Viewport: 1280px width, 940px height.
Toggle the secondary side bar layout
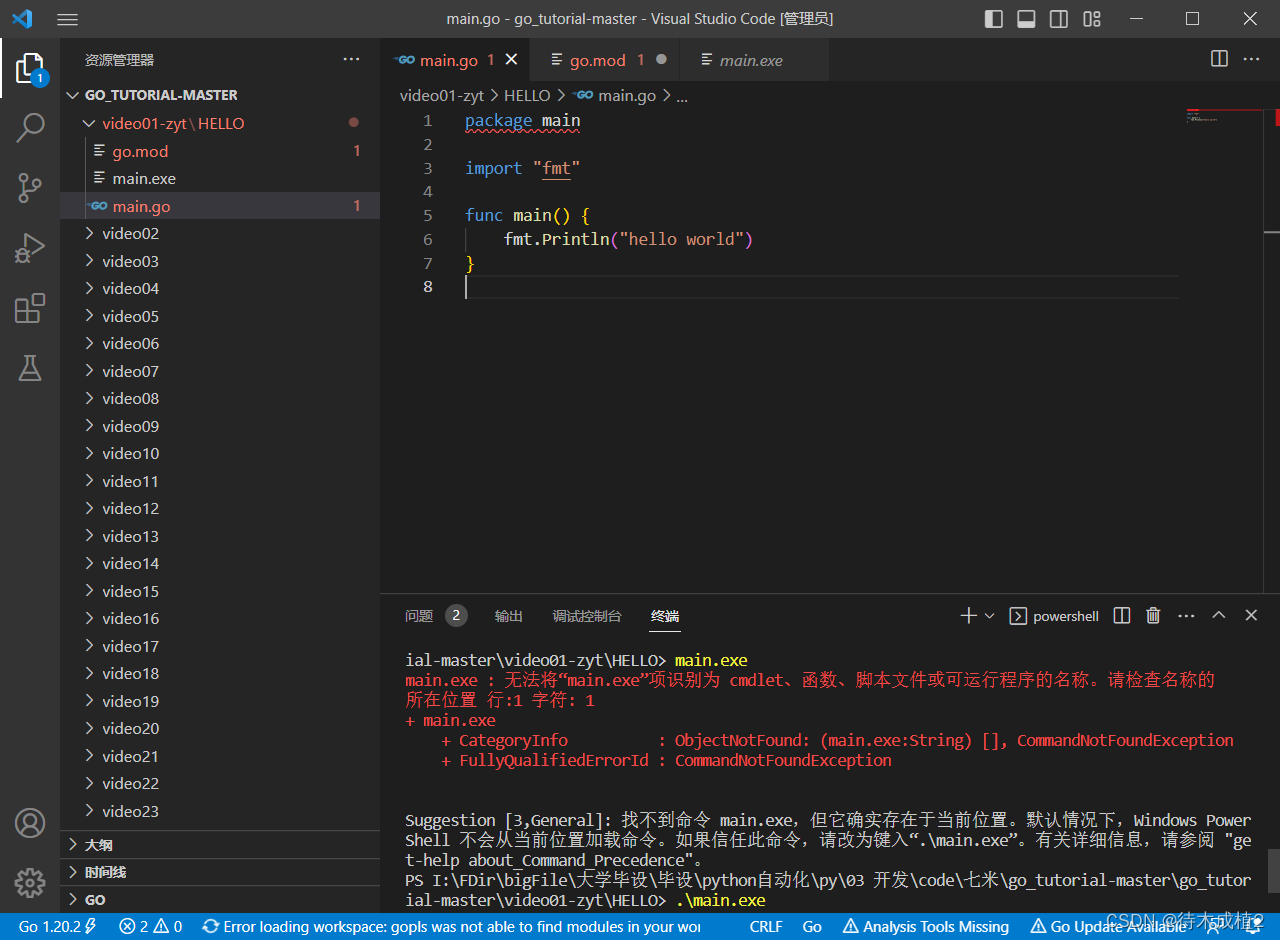point(1058,19)
